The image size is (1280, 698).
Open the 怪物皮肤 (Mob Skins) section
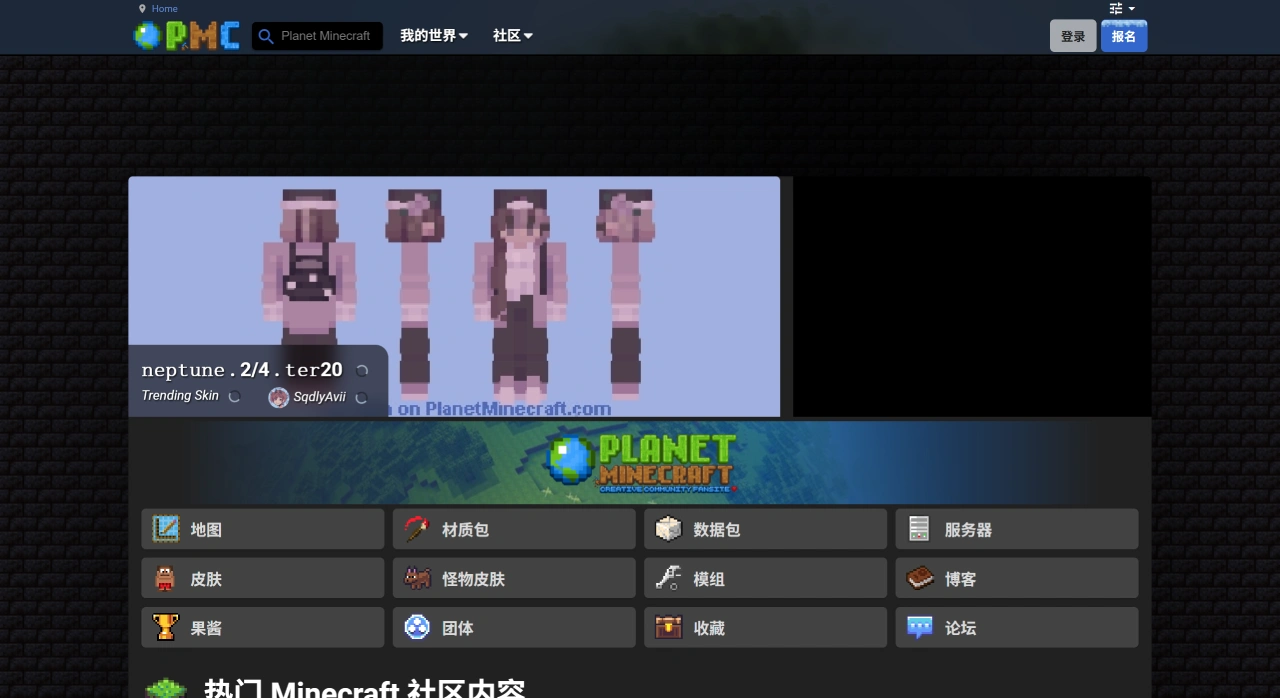click(x=513, y=578)
